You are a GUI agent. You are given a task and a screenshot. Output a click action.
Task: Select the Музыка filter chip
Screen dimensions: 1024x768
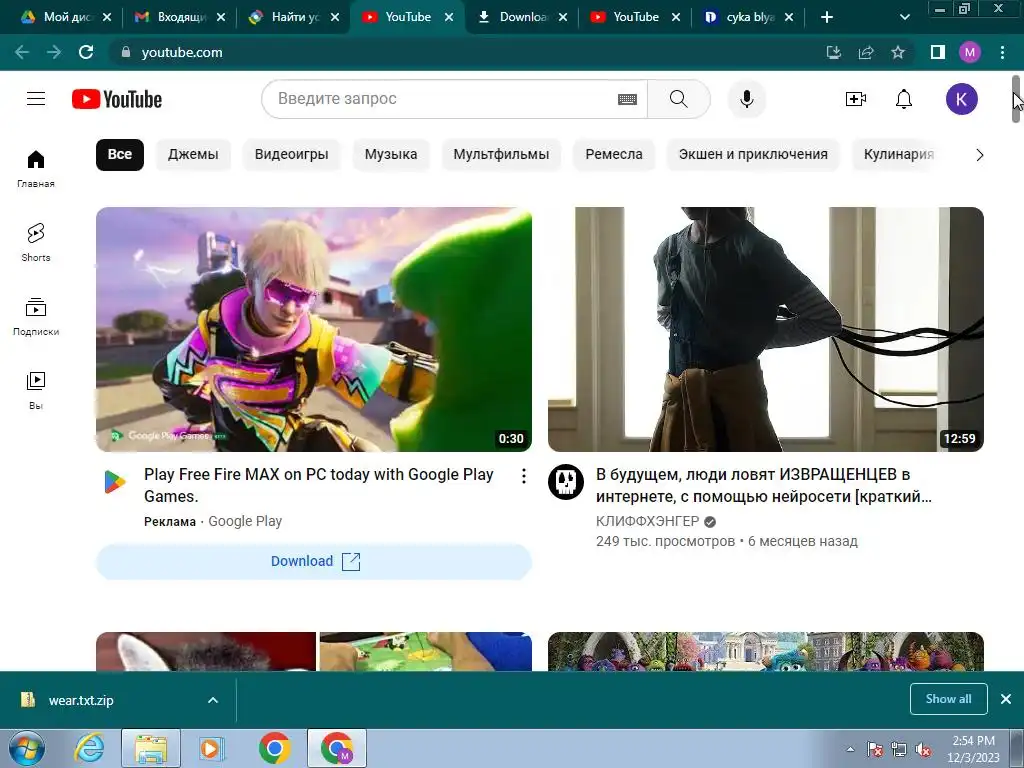(391, 155)
